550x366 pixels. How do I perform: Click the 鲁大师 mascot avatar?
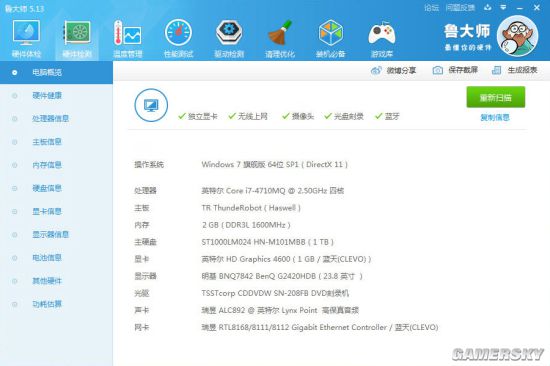(x=518, y=36)
